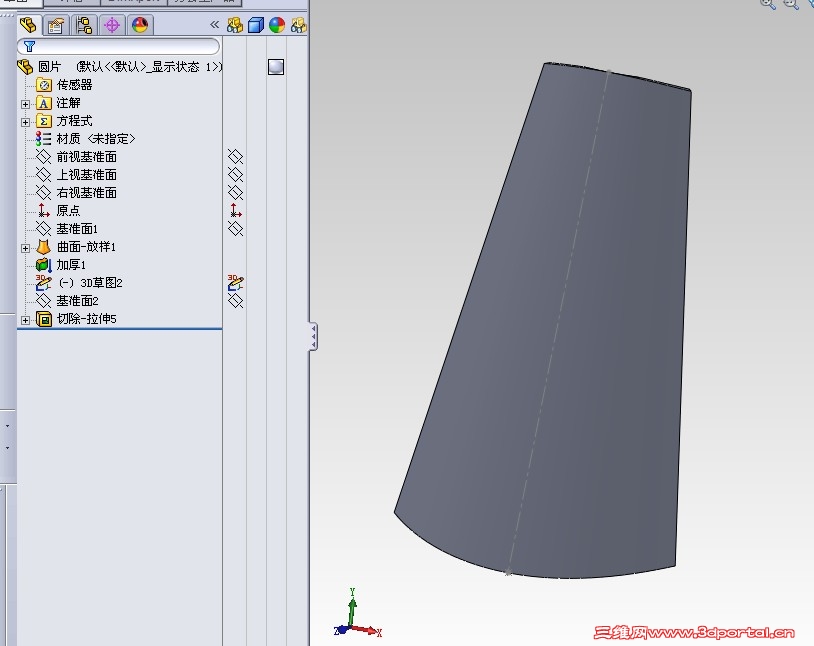Open the DimXpertManager tab

coord(112,25)
